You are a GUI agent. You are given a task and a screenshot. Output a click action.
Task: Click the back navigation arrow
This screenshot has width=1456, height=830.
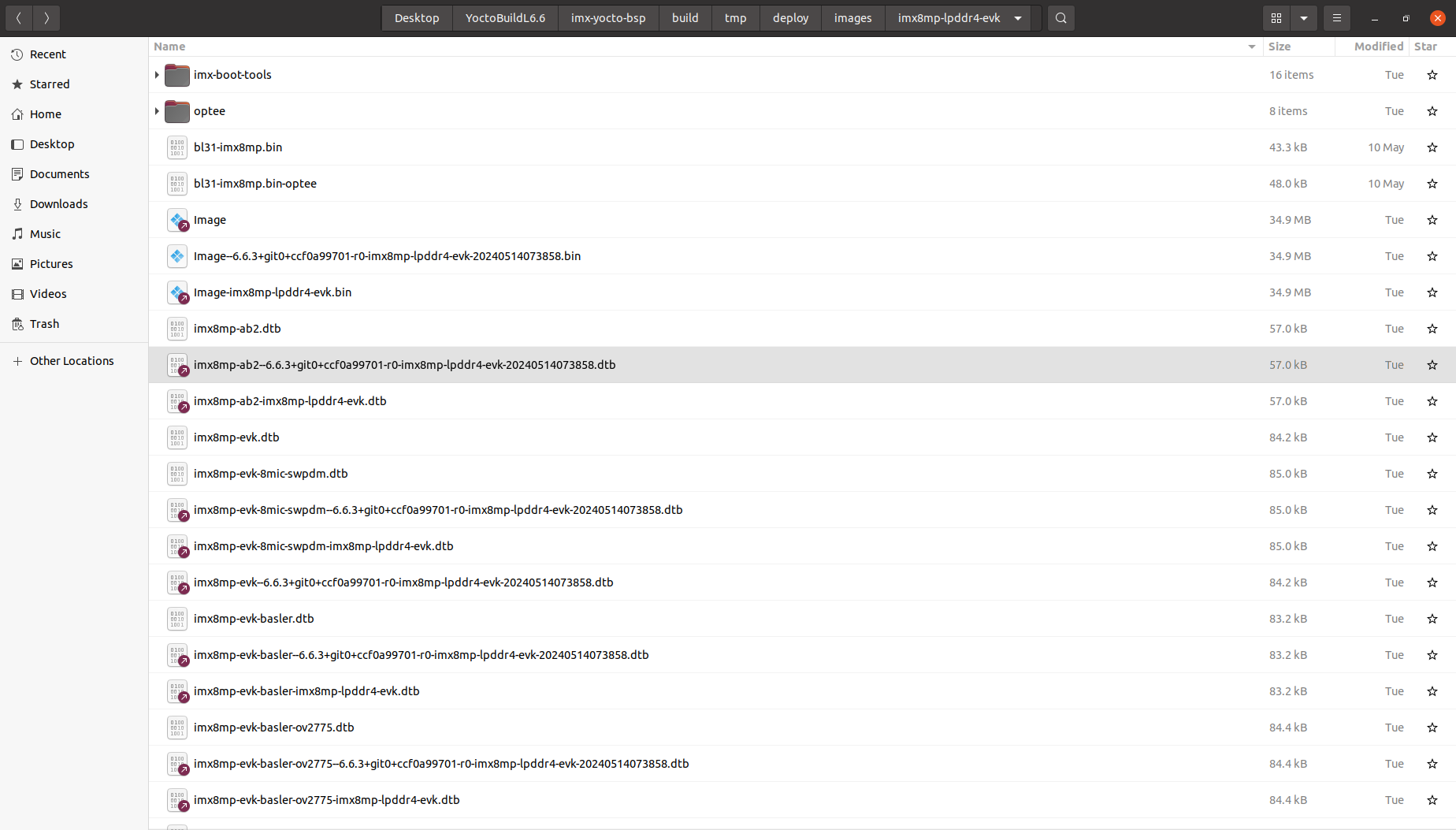point(18,17)
